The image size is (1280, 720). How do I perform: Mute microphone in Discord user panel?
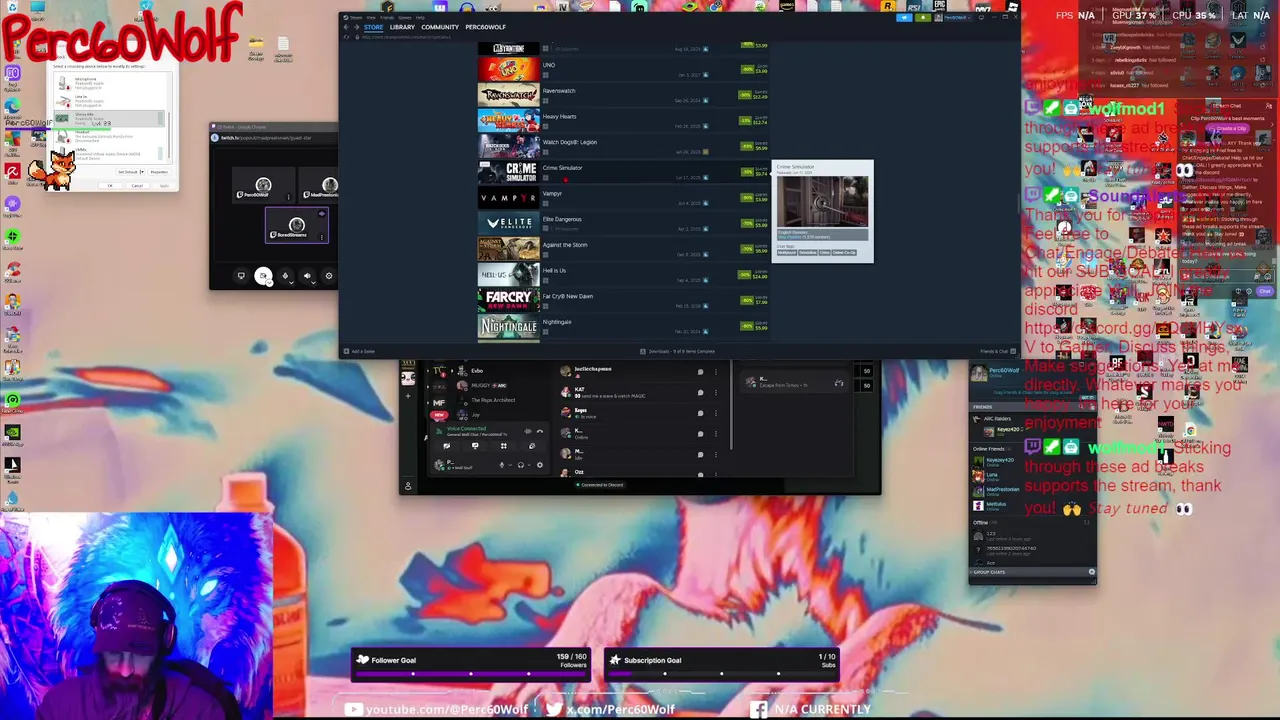tap(502, 465)
